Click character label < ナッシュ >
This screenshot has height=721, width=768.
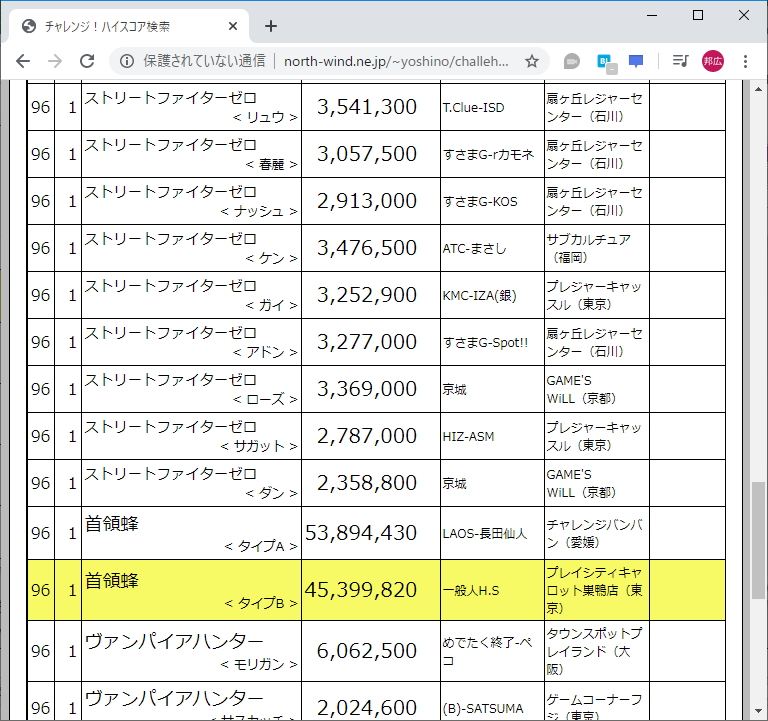(259, 212)
